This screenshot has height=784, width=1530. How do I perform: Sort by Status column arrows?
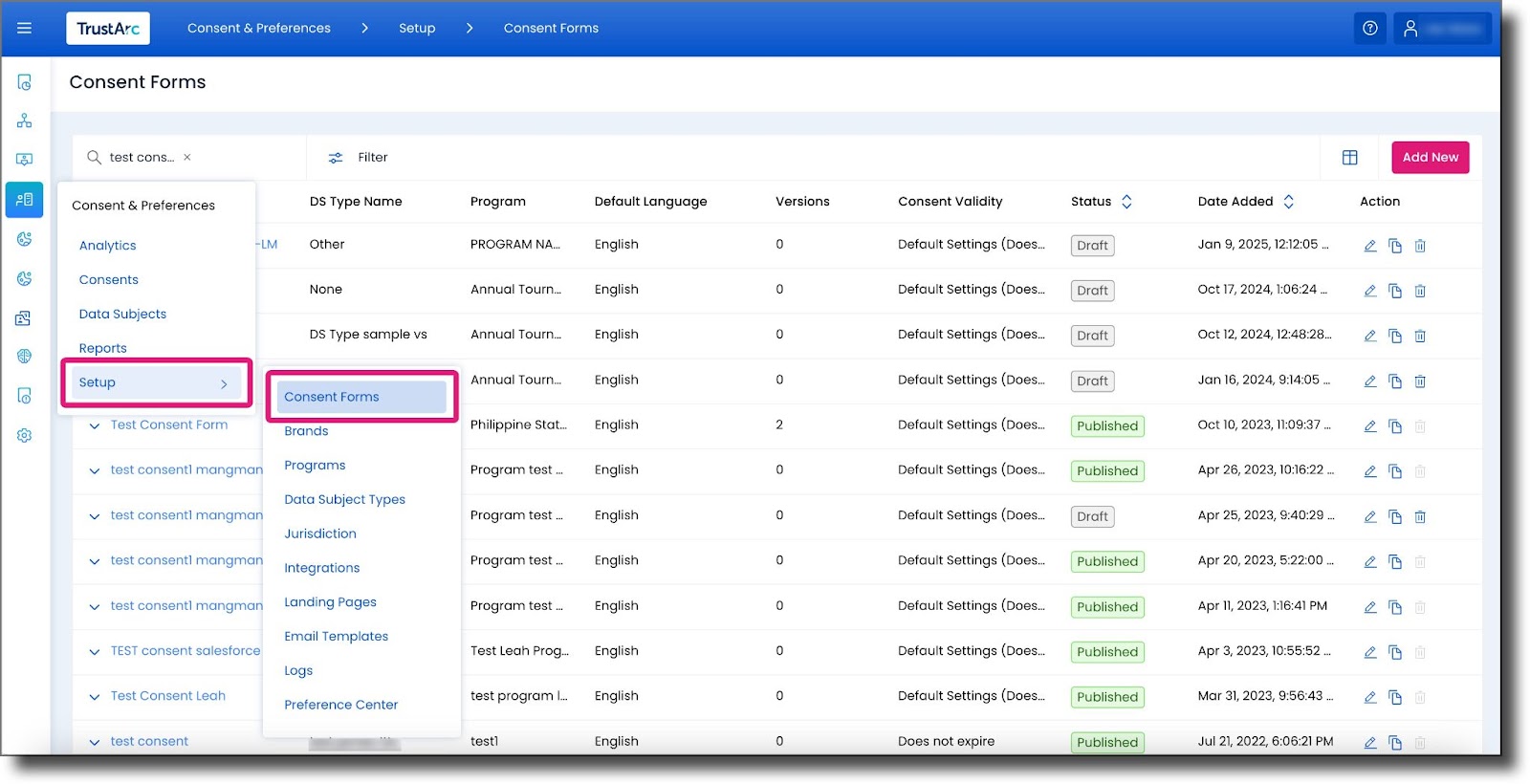click(1126, 202)
